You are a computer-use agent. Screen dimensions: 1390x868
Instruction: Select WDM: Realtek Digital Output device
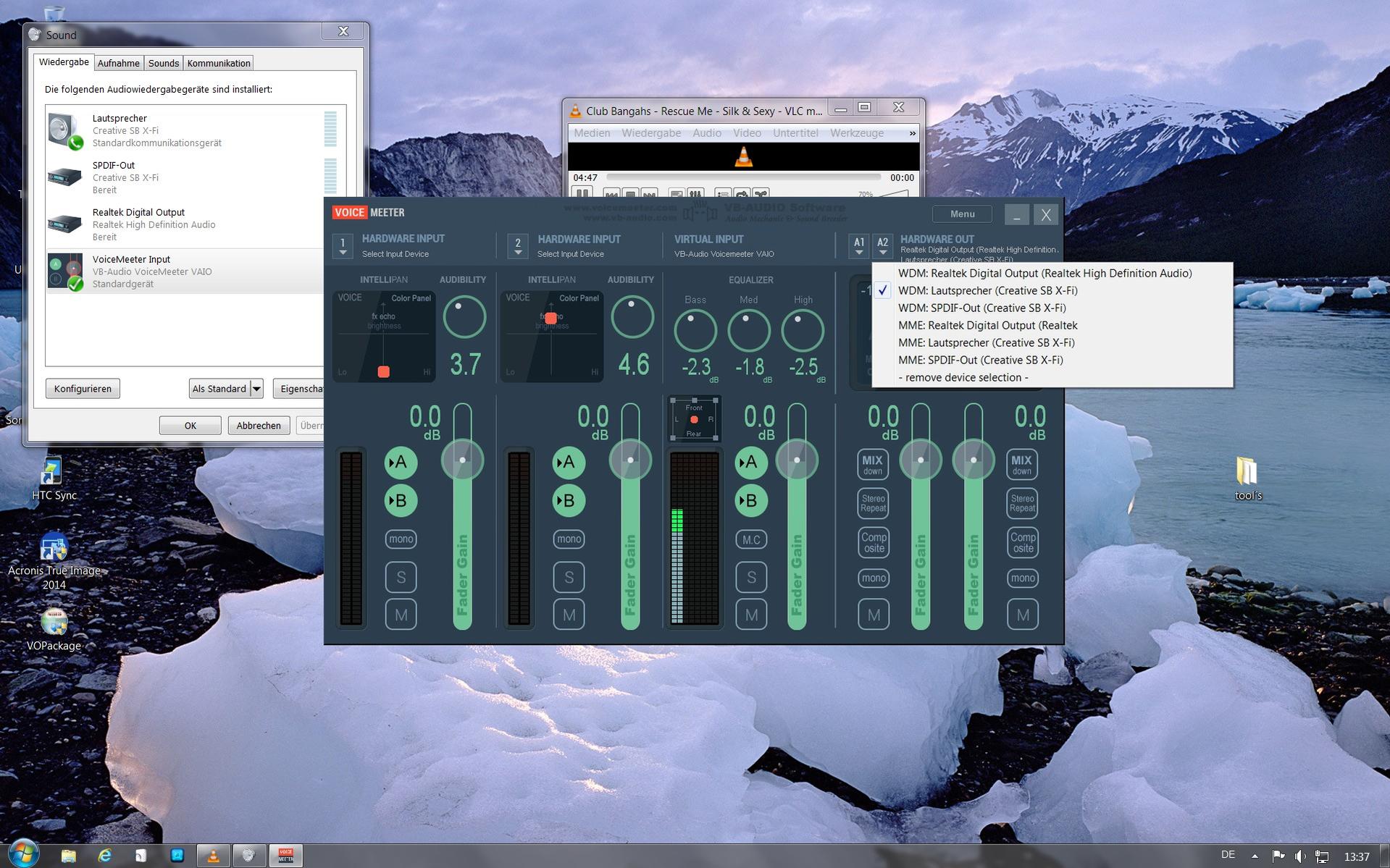[x=1052, y=273]
